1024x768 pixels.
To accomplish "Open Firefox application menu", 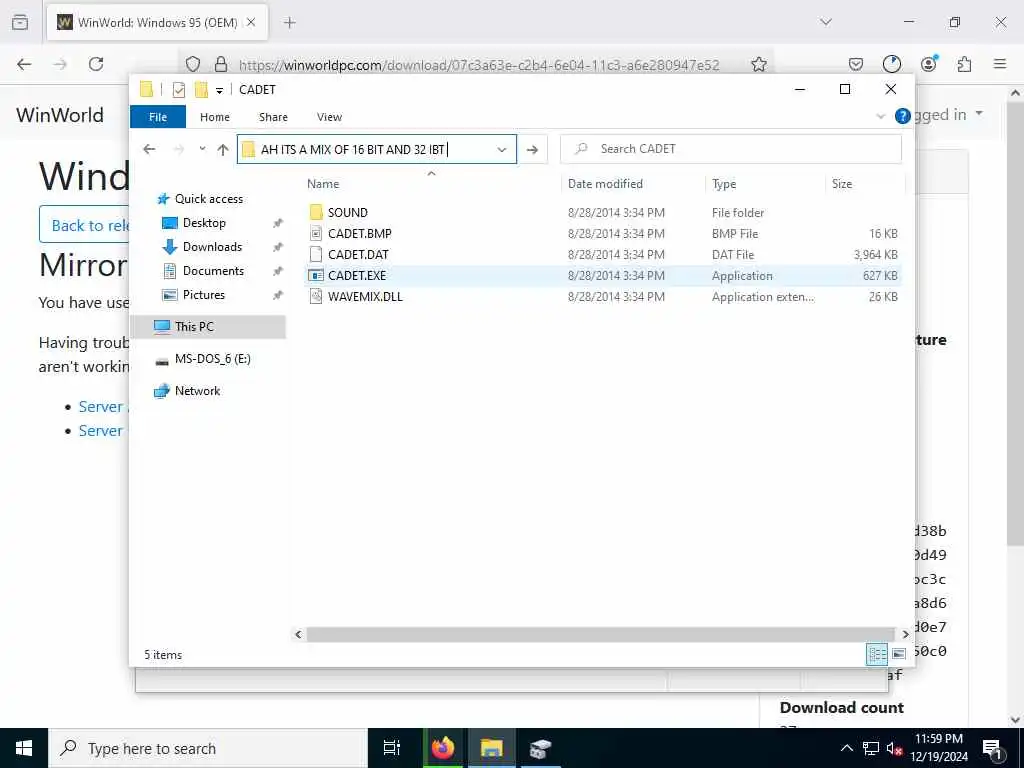I will 1000,64.
